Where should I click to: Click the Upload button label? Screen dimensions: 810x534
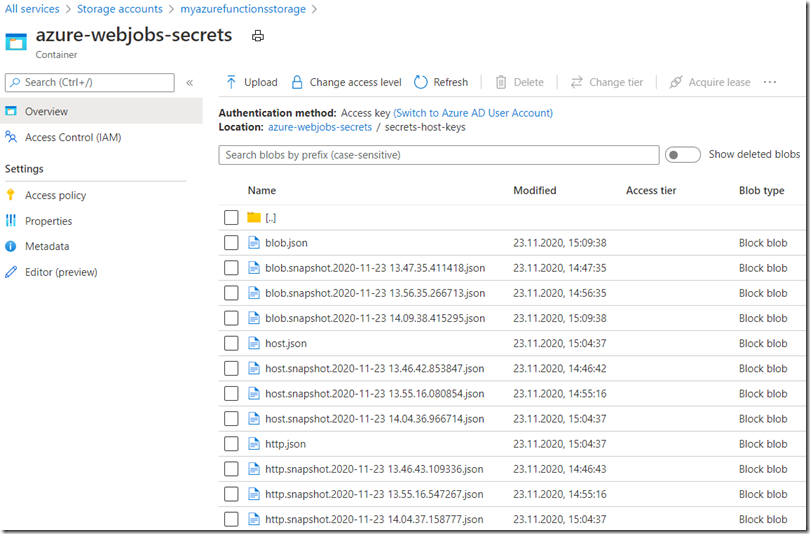tap(260, 82)
